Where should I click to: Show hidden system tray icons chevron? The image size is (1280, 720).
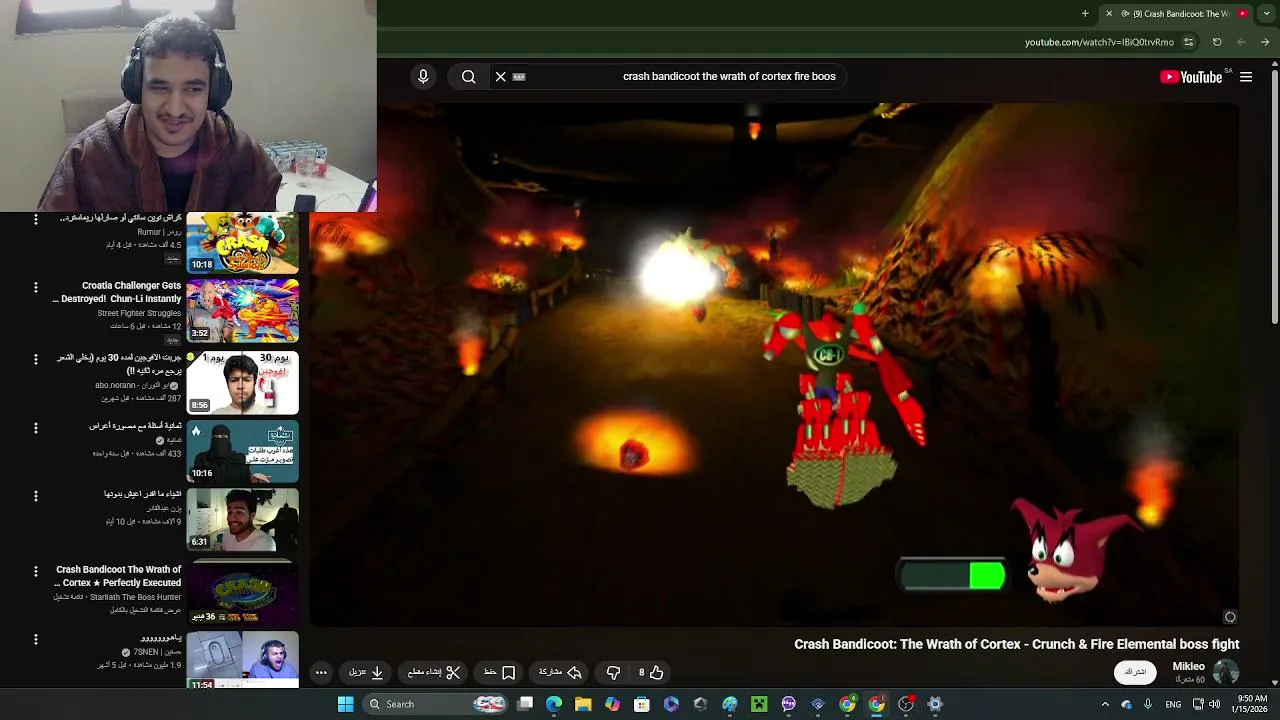1105,704
